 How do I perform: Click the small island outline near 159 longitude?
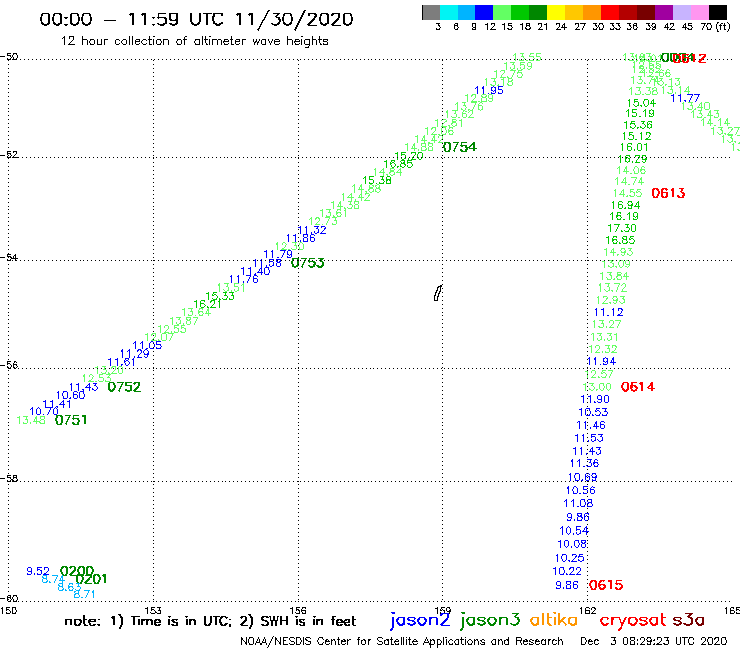point(438,293)
